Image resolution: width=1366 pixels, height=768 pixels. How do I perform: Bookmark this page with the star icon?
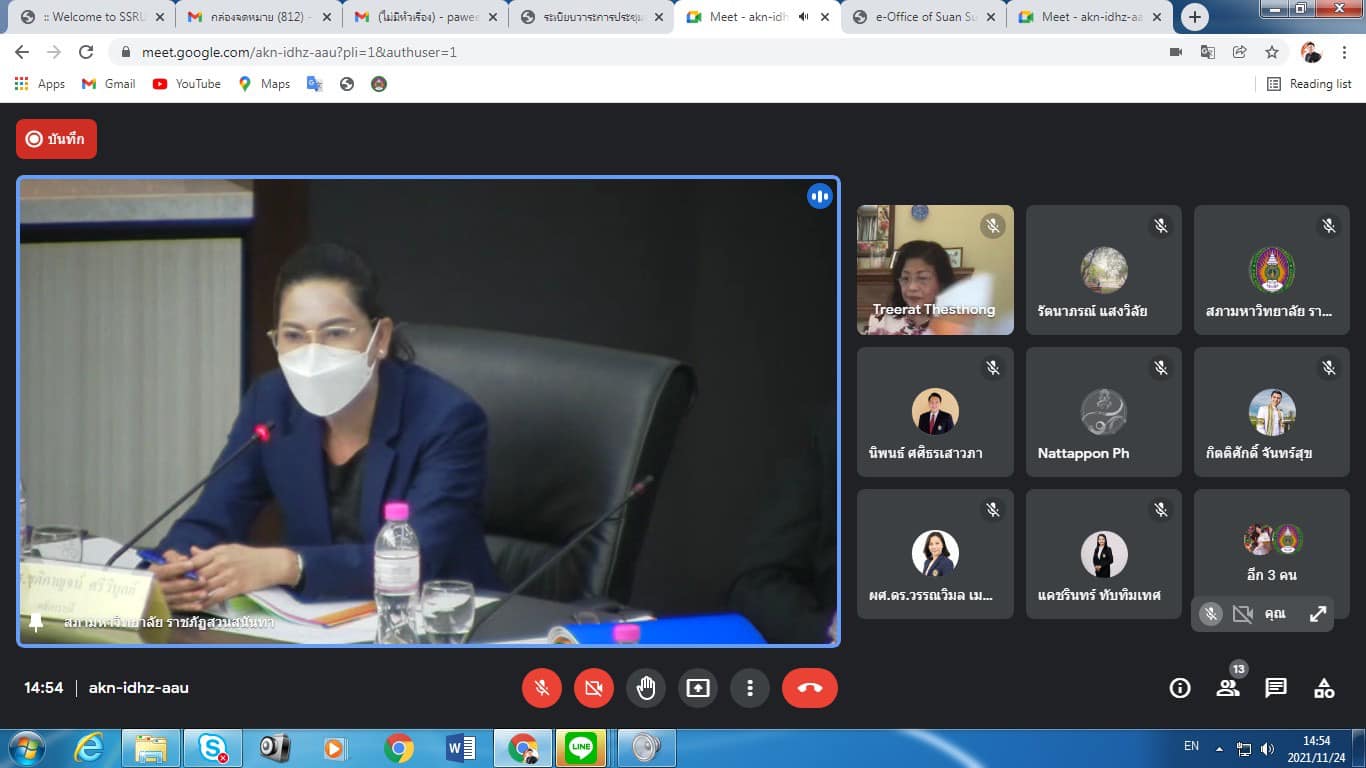coord(1271,52)
